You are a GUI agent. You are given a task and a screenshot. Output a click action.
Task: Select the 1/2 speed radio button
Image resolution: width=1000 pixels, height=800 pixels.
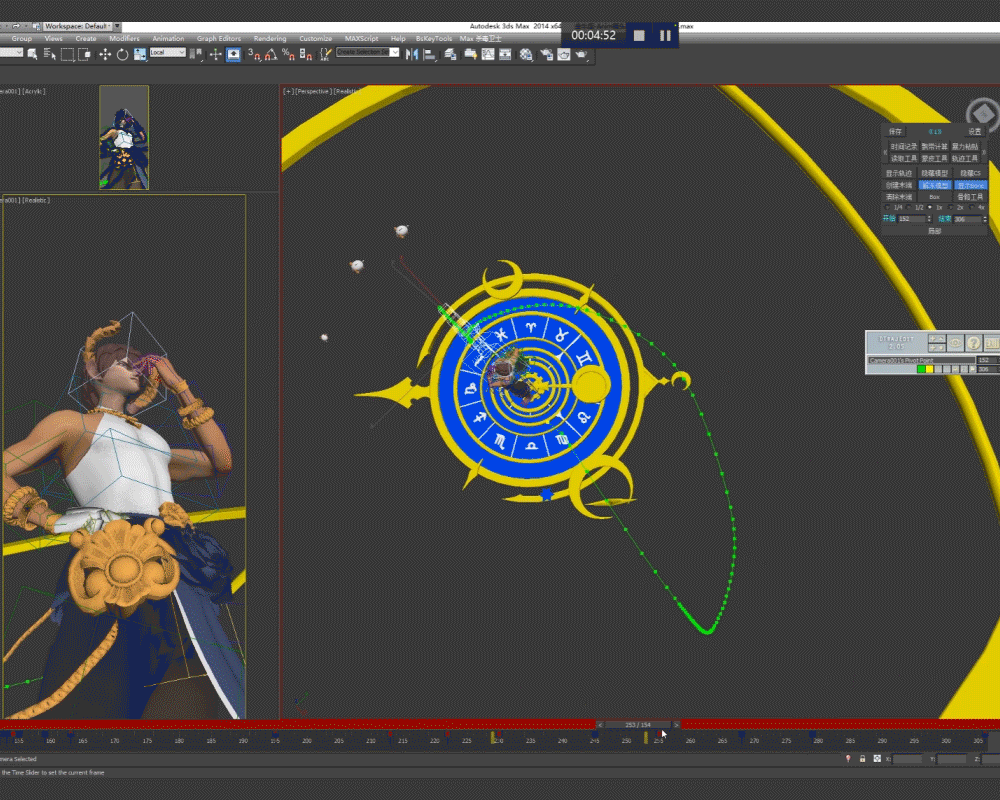pyautogui.click(x=909, y=207)
